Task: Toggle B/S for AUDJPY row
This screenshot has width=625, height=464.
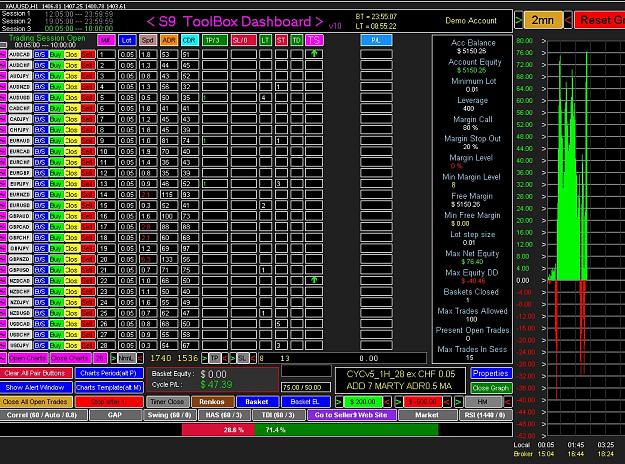Action: point(40,75)
